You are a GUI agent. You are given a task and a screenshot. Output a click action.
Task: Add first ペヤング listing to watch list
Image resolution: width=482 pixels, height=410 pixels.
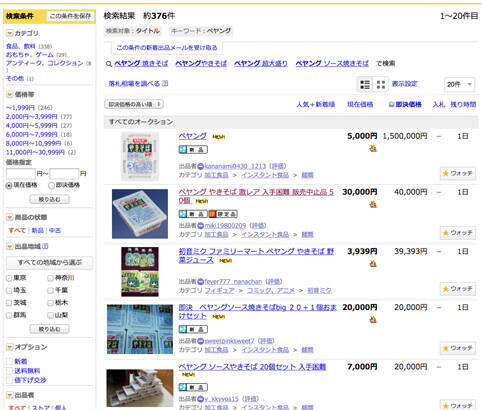click(457, 173)
